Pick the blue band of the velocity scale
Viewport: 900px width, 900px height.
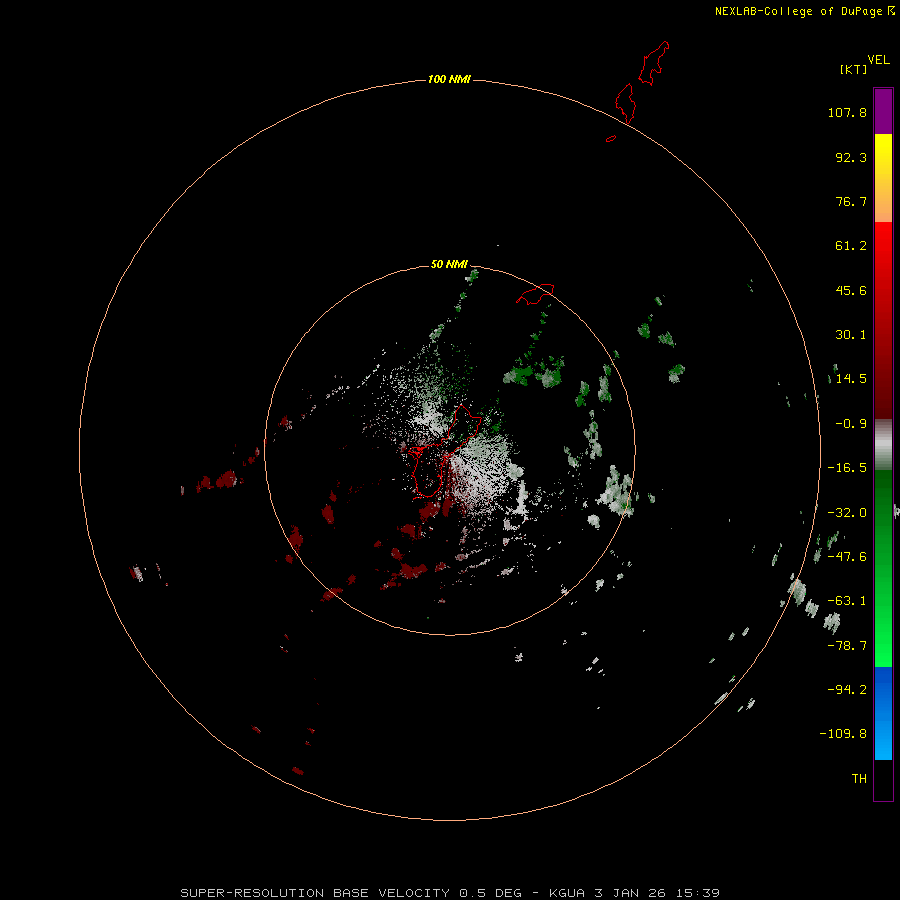coord(883,713)
